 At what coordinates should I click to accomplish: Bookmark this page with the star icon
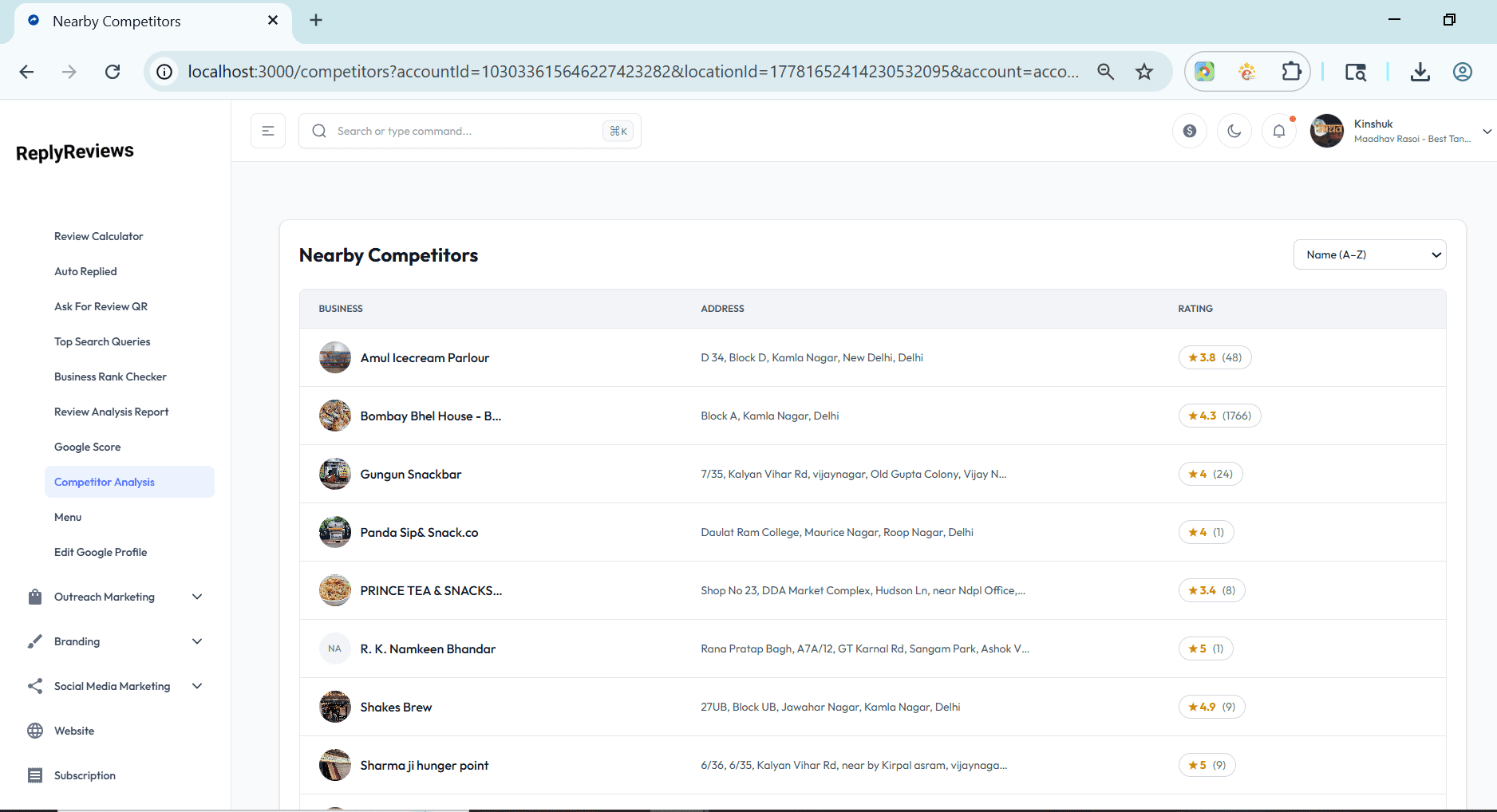[x=1144, y=72]
